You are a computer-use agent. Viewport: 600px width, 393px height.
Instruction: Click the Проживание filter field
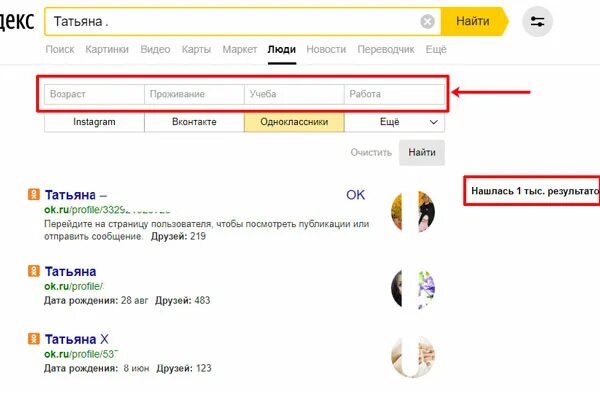[x=194, y=94]
